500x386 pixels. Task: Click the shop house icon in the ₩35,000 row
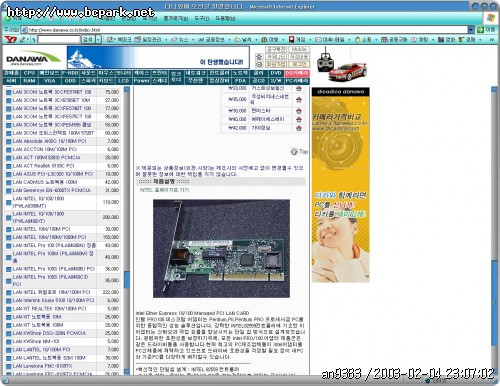coord(299,99)
